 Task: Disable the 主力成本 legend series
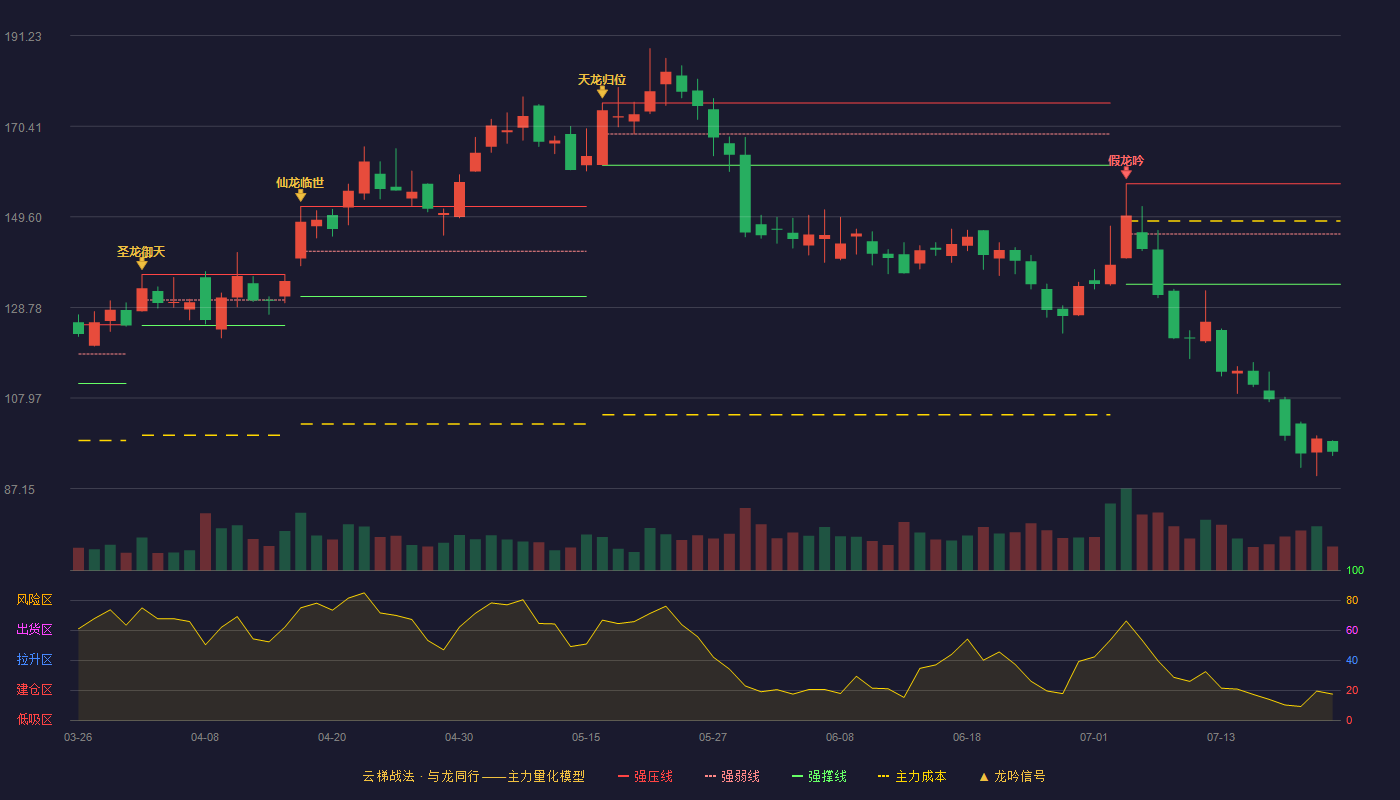point(912,776)
